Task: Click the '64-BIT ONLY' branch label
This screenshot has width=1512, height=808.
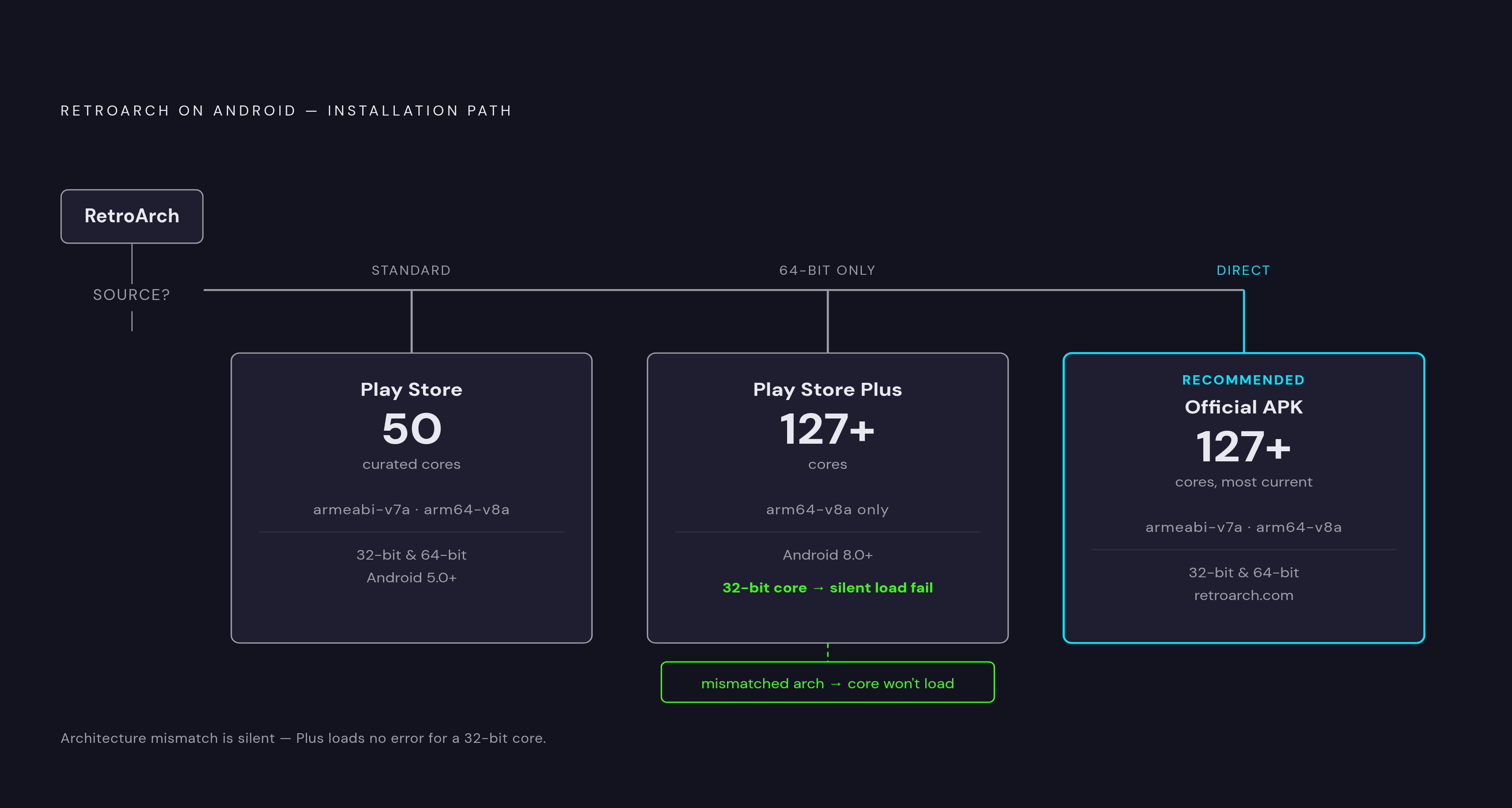Action: (827, 270)
